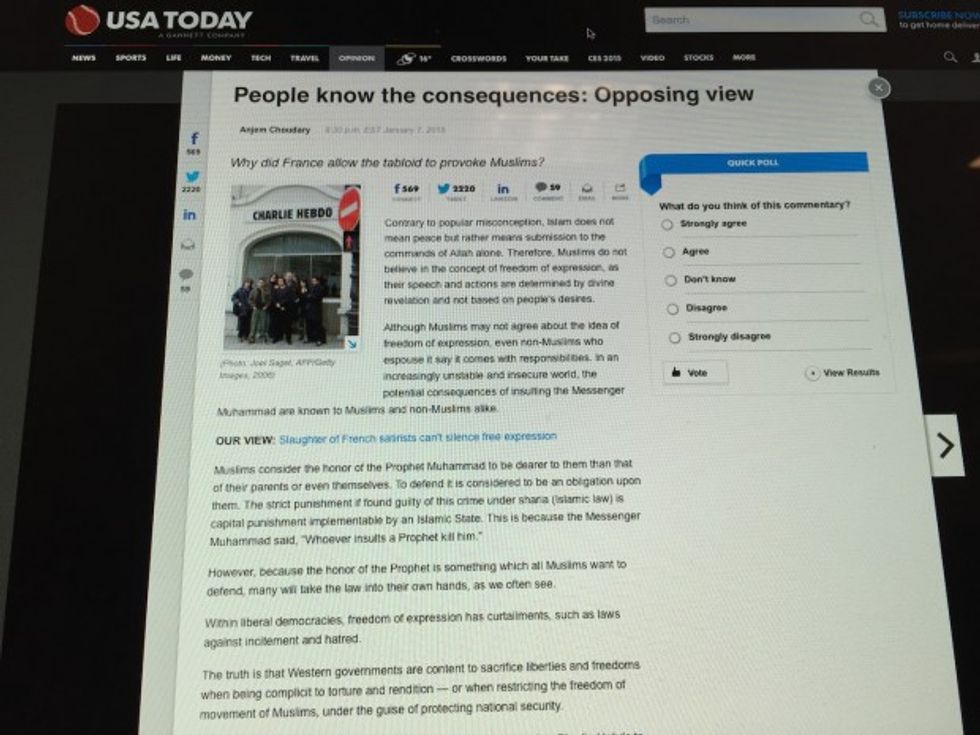Expand the MORE menu in navigation bar
Screen dimensions: 980x735
[744, 58]
